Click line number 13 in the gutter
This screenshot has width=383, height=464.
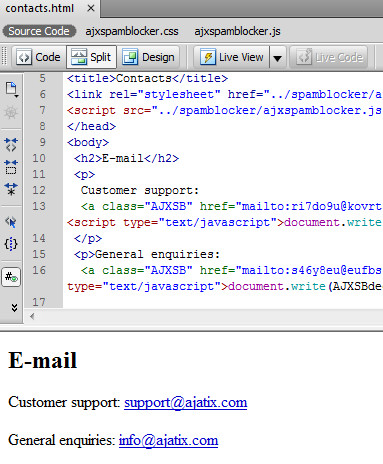click(39, 206)
